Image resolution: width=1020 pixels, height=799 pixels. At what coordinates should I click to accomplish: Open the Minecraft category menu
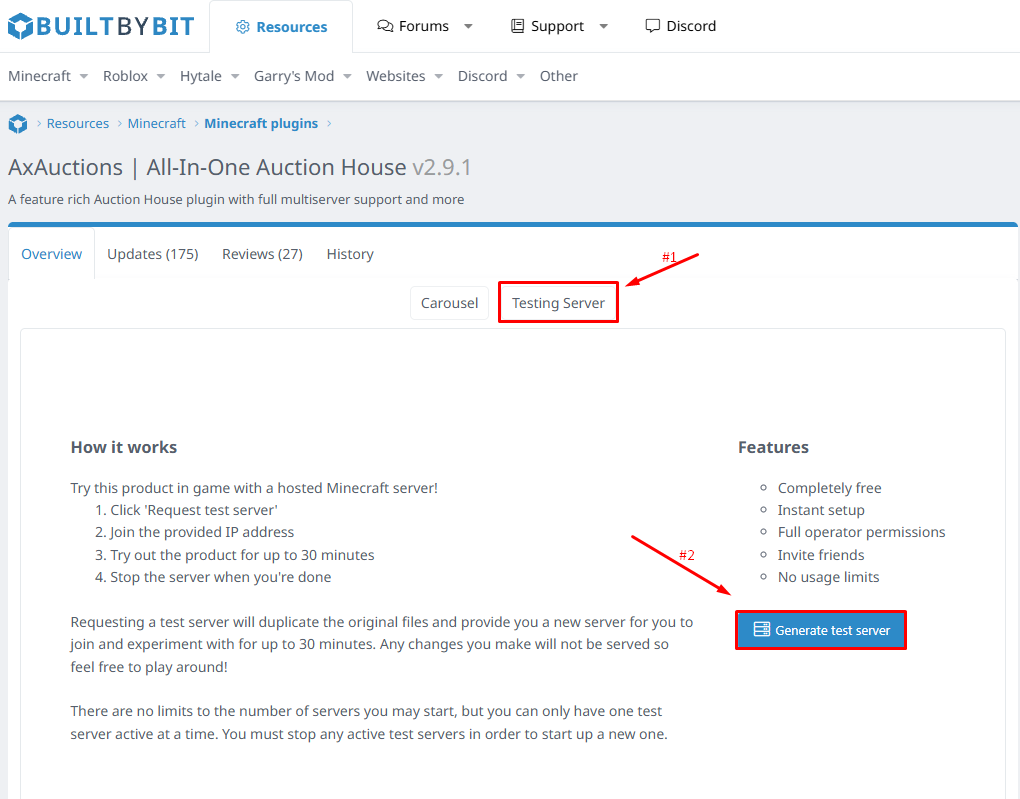40,76
